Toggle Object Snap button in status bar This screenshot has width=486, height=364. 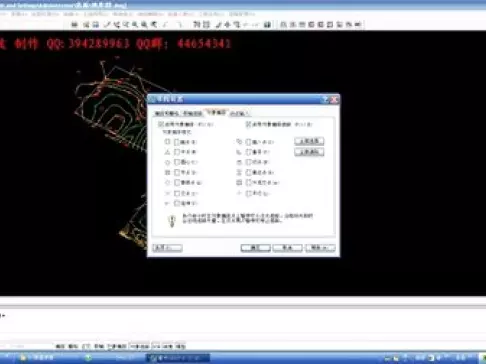tap(117, 346)
